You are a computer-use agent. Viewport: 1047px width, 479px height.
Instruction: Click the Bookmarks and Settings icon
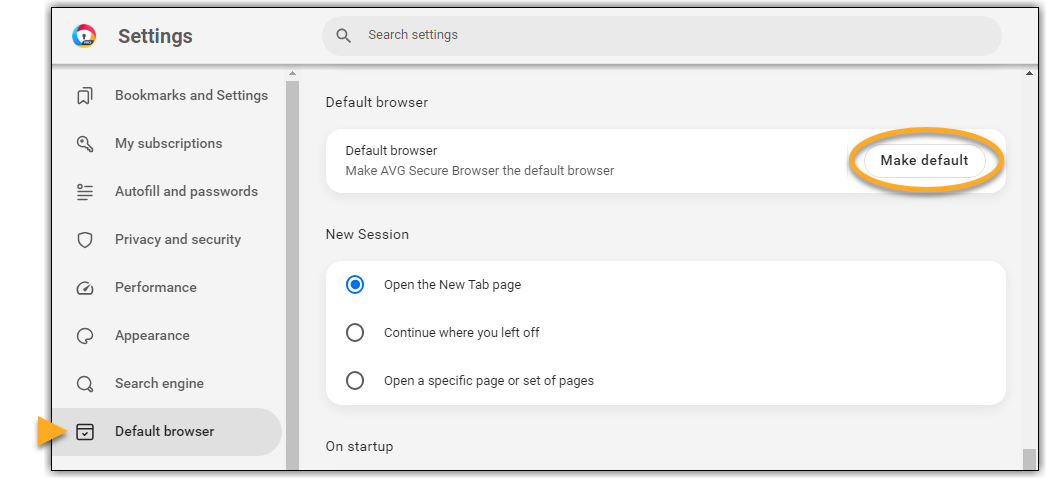(x=85, y=96)
